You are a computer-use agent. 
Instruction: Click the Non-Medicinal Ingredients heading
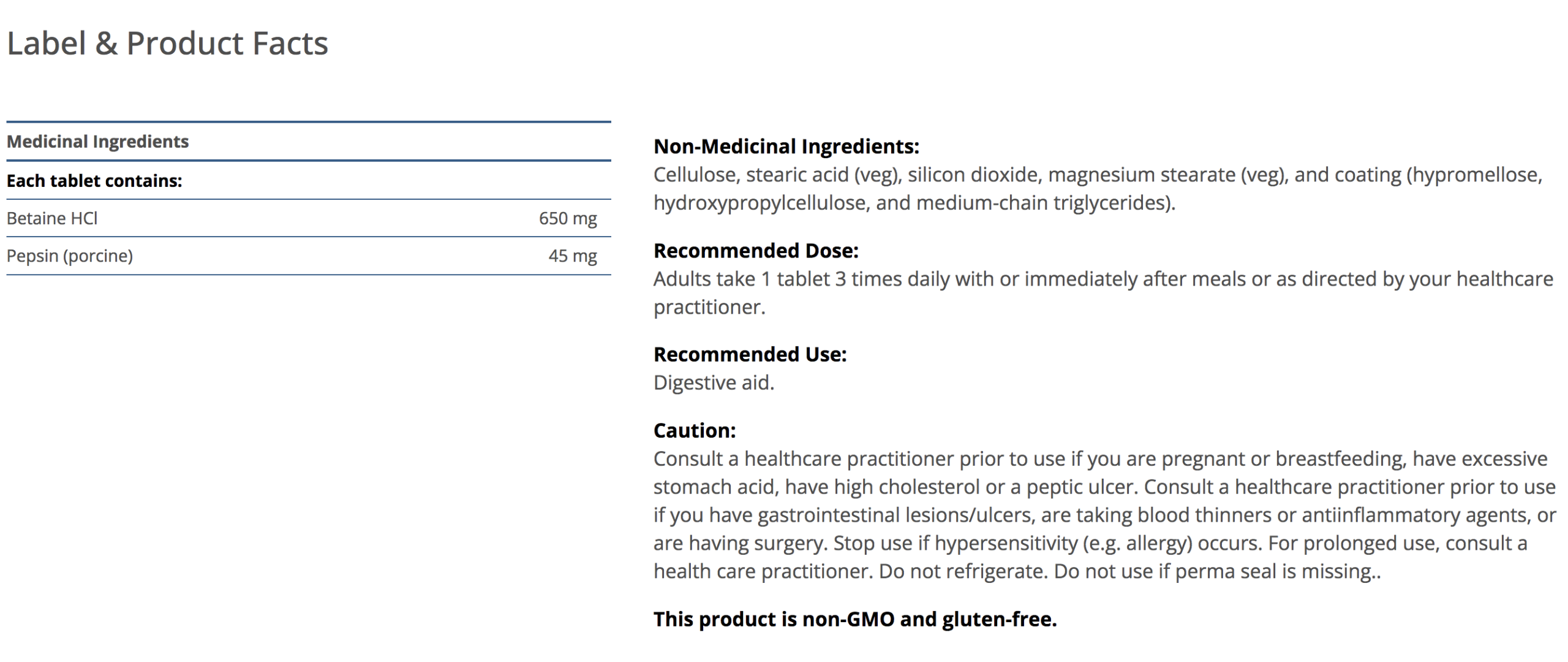point(786,146)
